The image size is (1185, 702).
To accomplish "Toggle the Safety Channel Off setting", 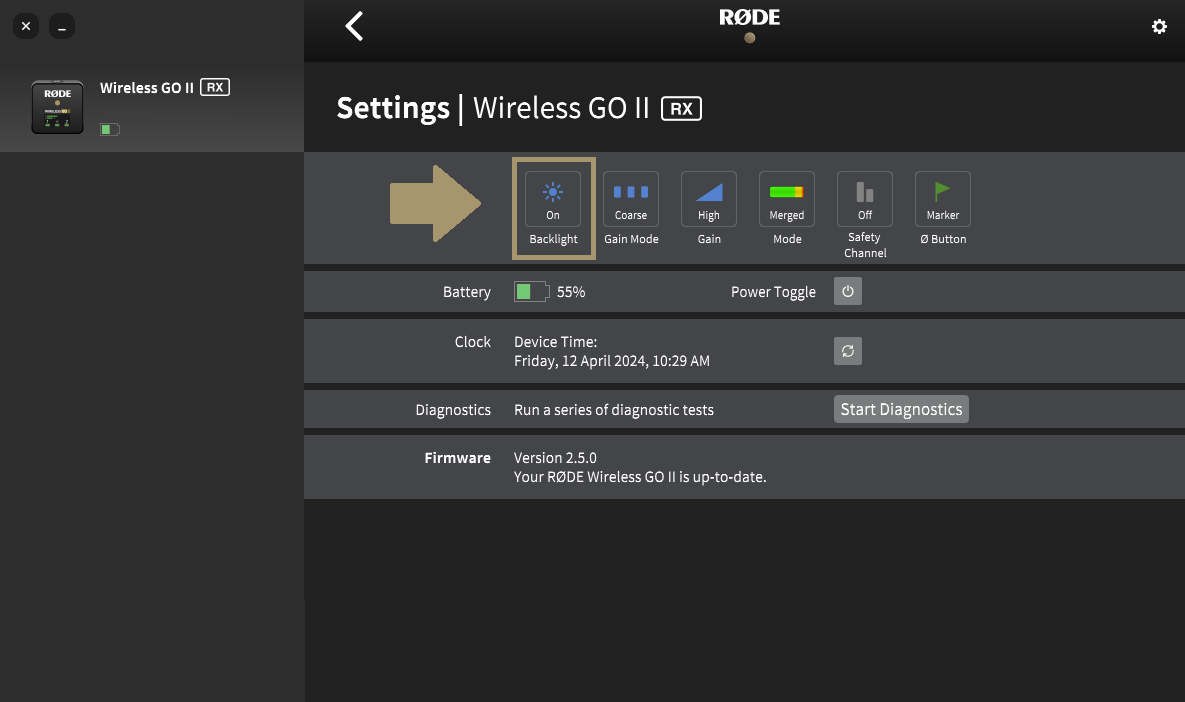I will tap(865, 199).
